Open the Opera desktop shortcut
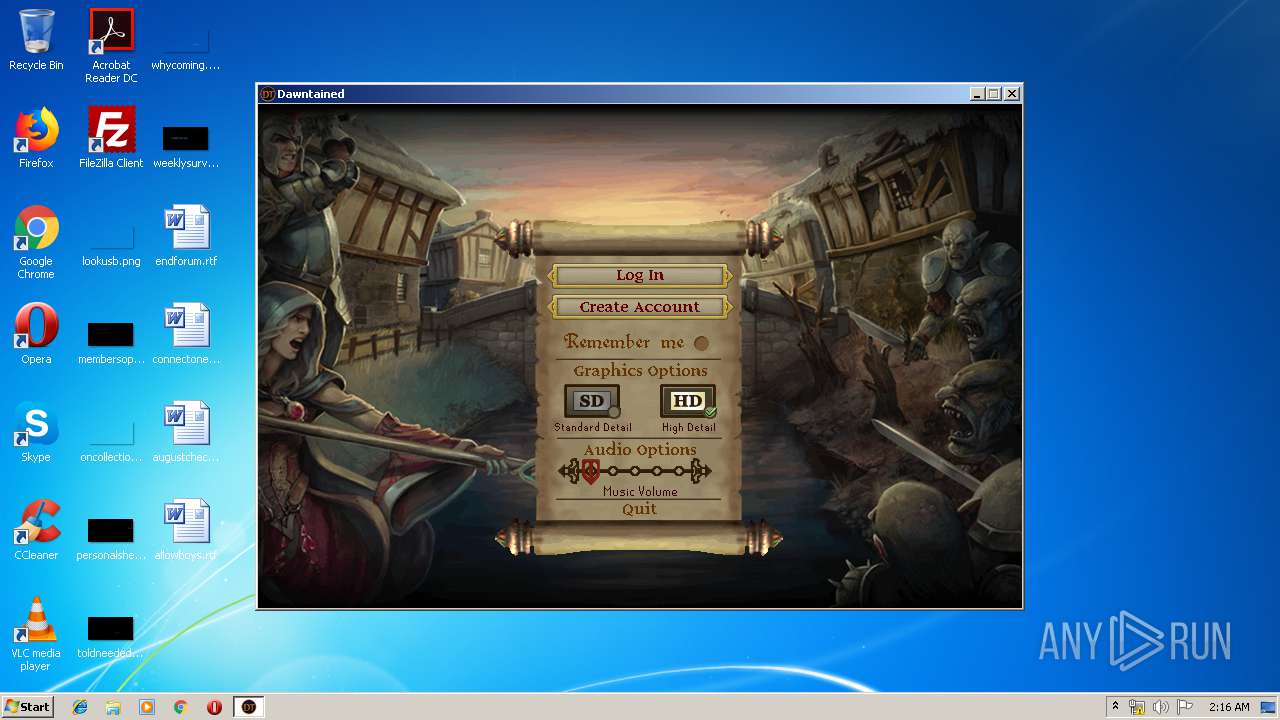1280x720 pixels. (x=36, y=334)
